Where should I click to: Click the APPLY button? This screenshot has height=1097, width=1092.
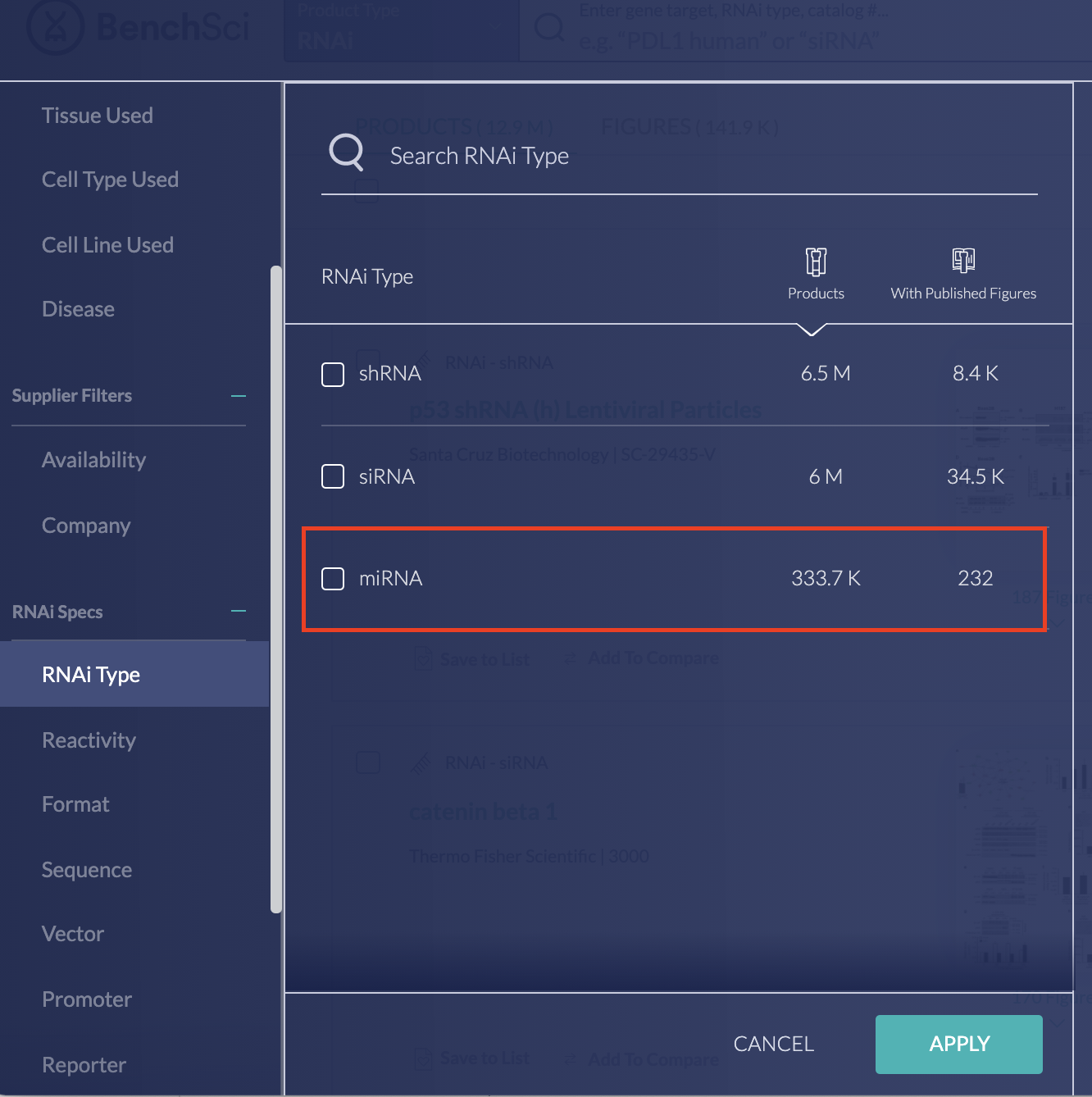pyautogui.click(x=959, y=1044)
